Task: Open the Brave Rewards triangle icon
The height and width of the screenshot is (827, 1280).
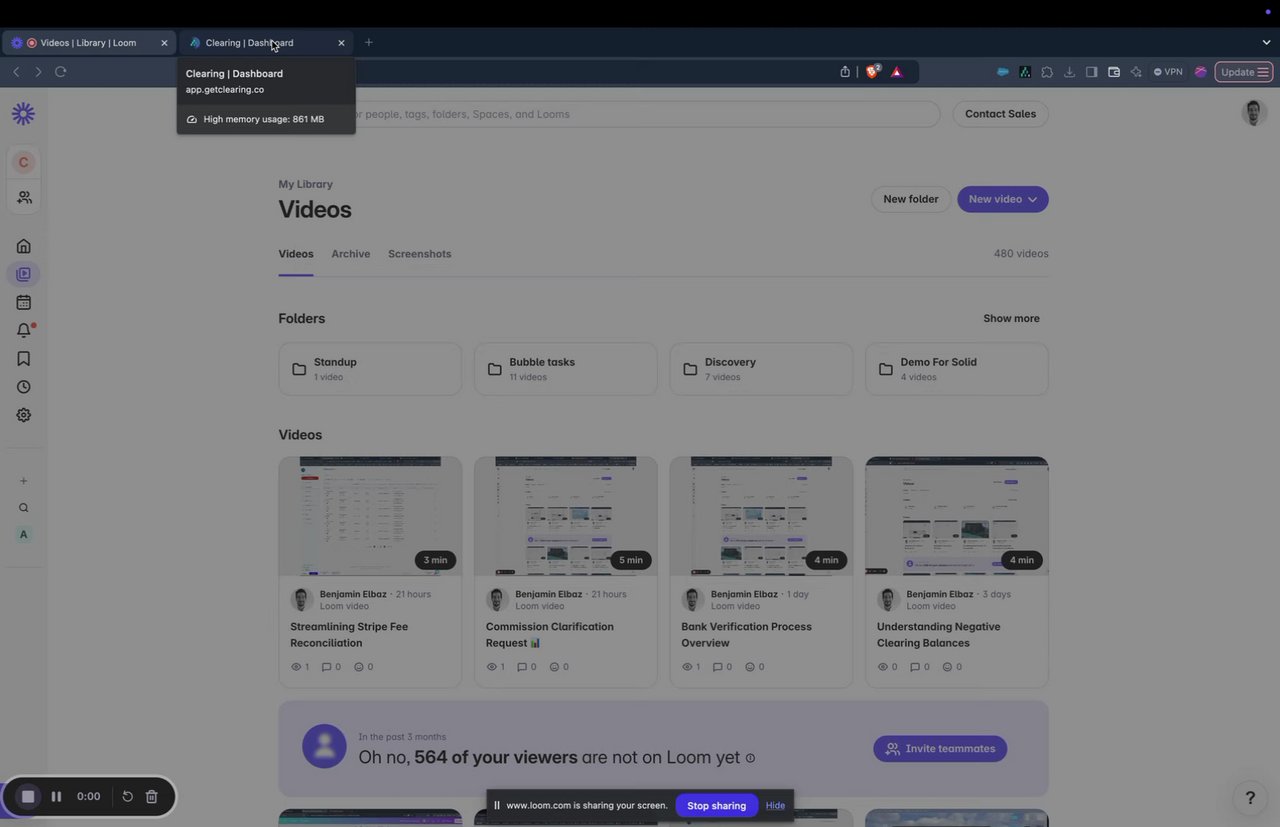Action: click(x=896, y=72)
